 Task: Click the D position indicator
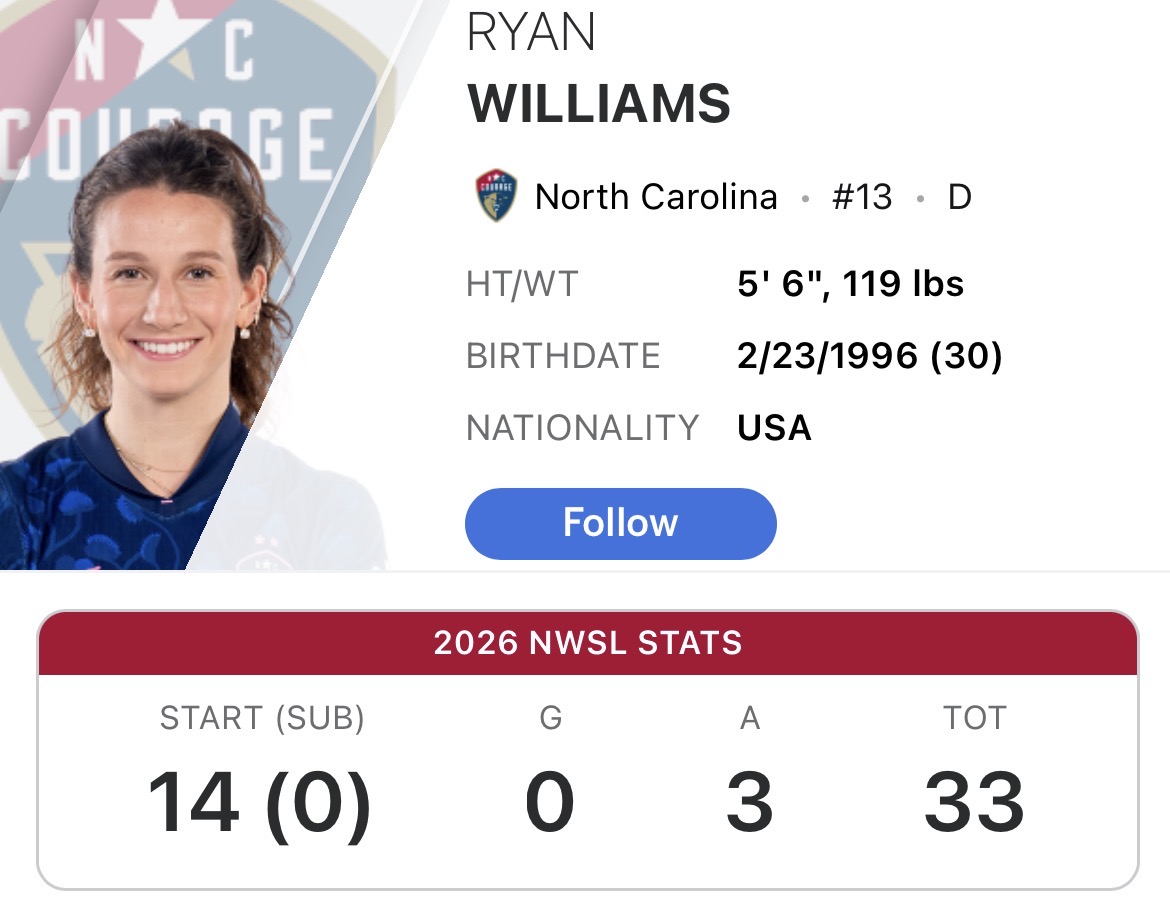click(960, 197)
